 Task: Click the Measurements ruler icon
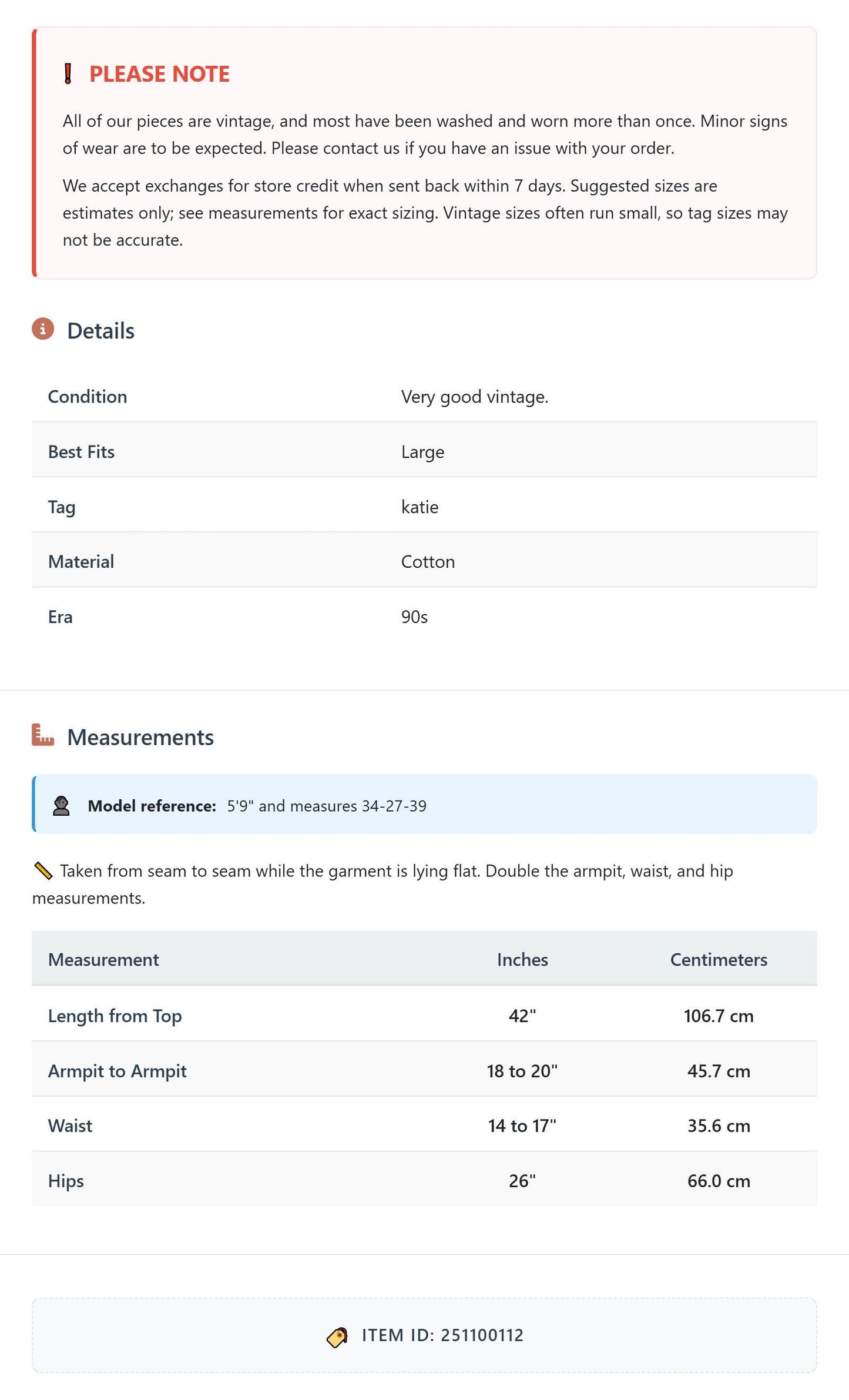point(43,735)
